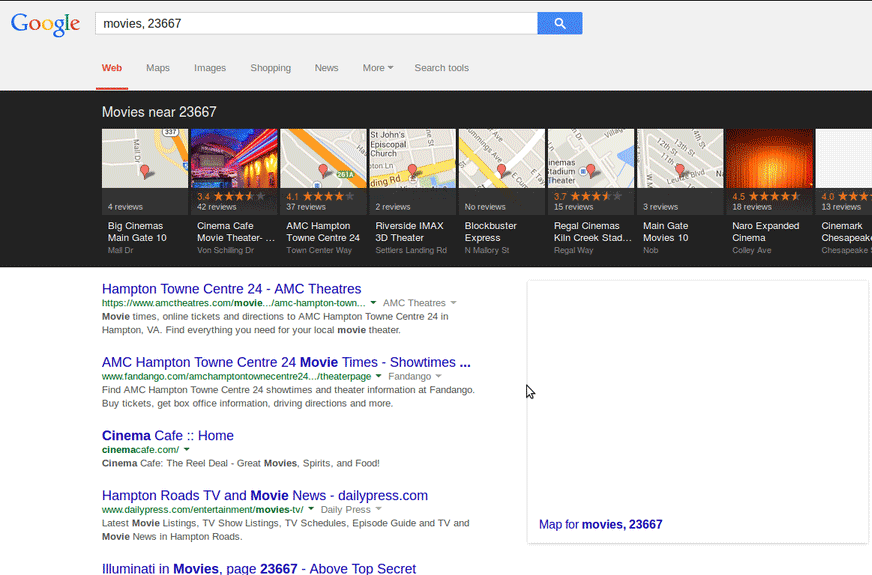Click the Movies near 23667 heading
This screenshot has width=872, height=575.
pyautogui.click(x=159, y=112)
